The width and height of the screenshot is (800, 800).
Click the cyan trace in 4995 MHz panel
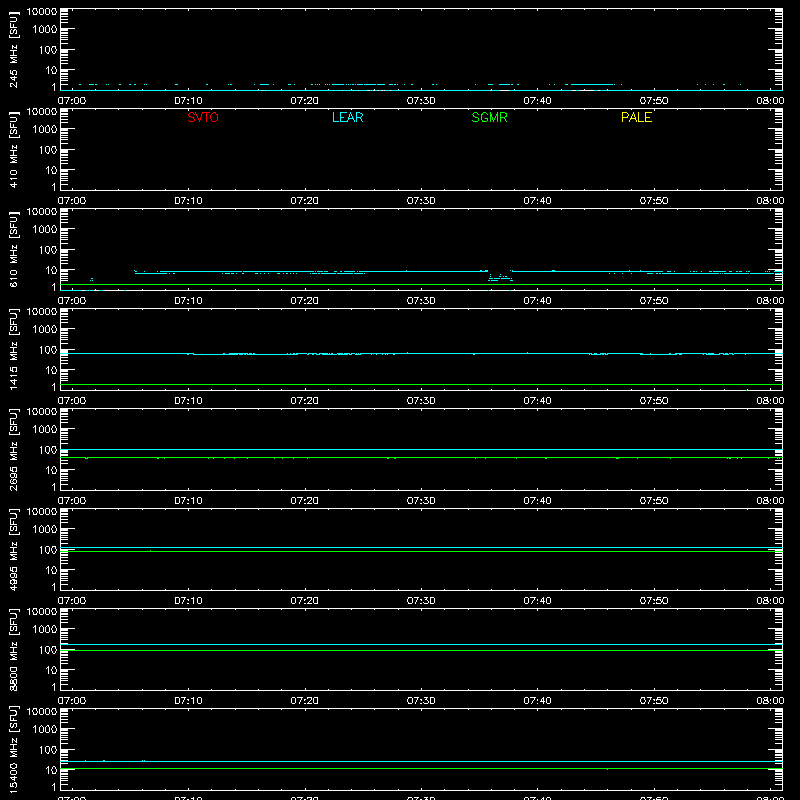coord(421,547)
